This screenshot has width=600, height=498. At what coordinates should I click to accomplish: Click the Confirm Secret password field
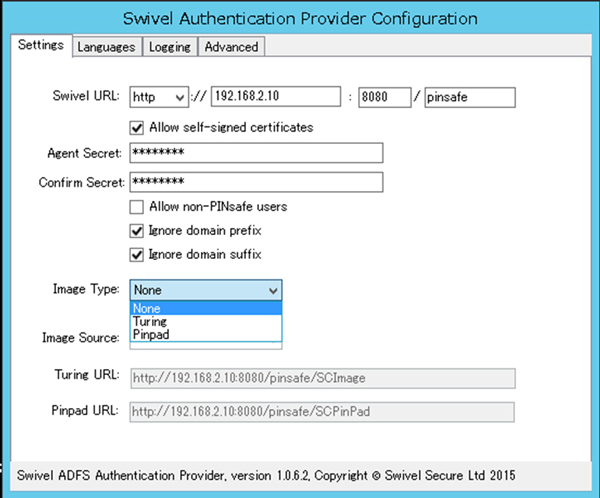pos(256,182)
